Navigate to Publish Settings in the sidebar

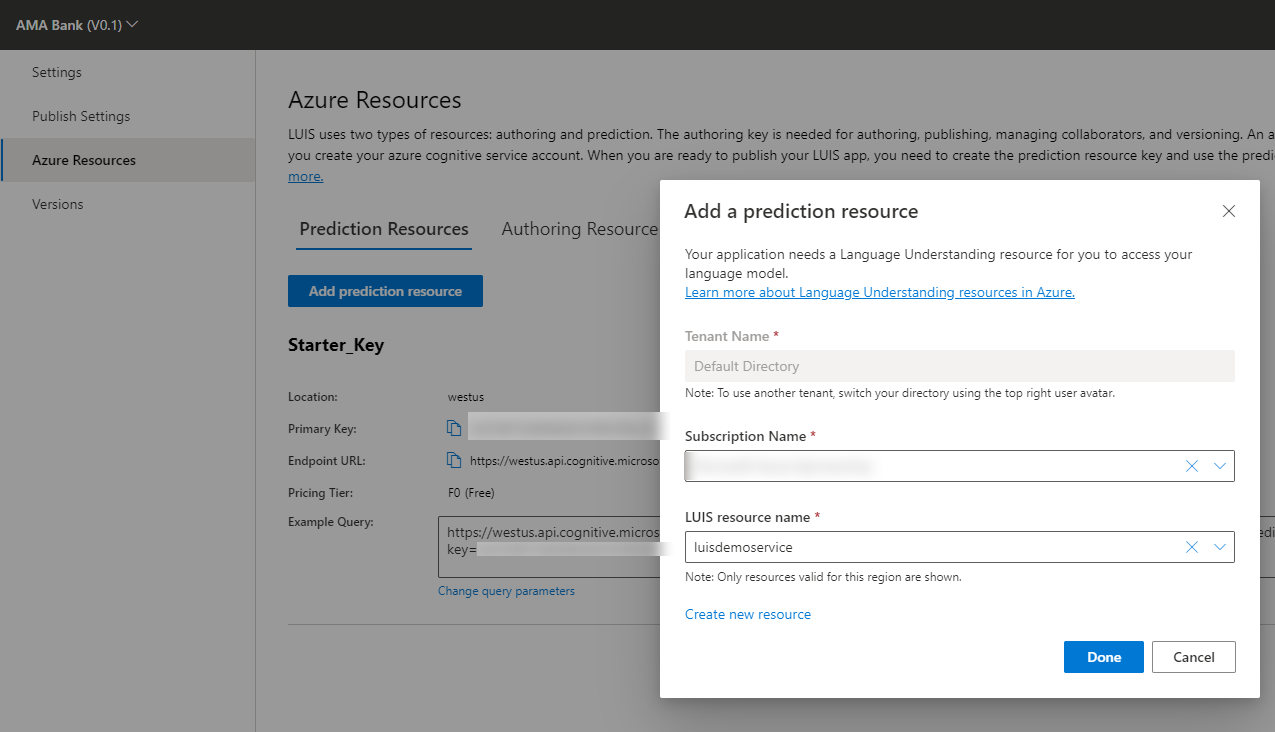(82, 115)
